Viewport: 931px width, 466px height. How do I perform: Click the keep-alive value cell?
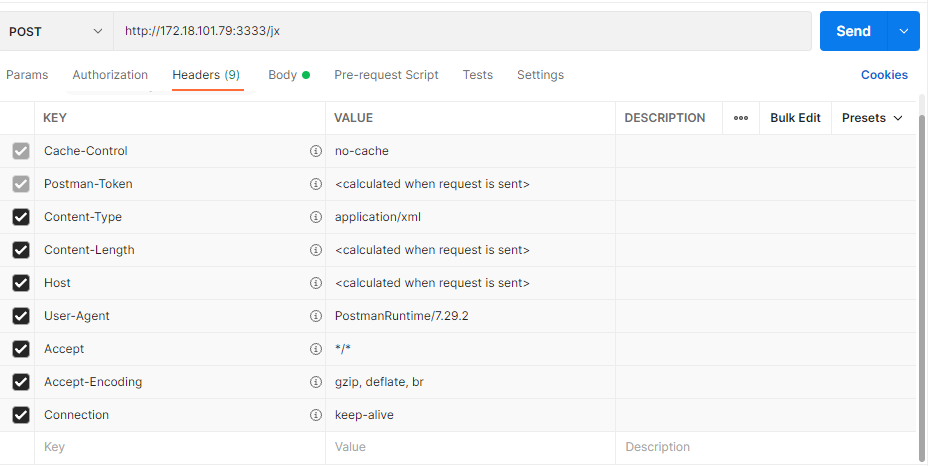click(470, 415)
